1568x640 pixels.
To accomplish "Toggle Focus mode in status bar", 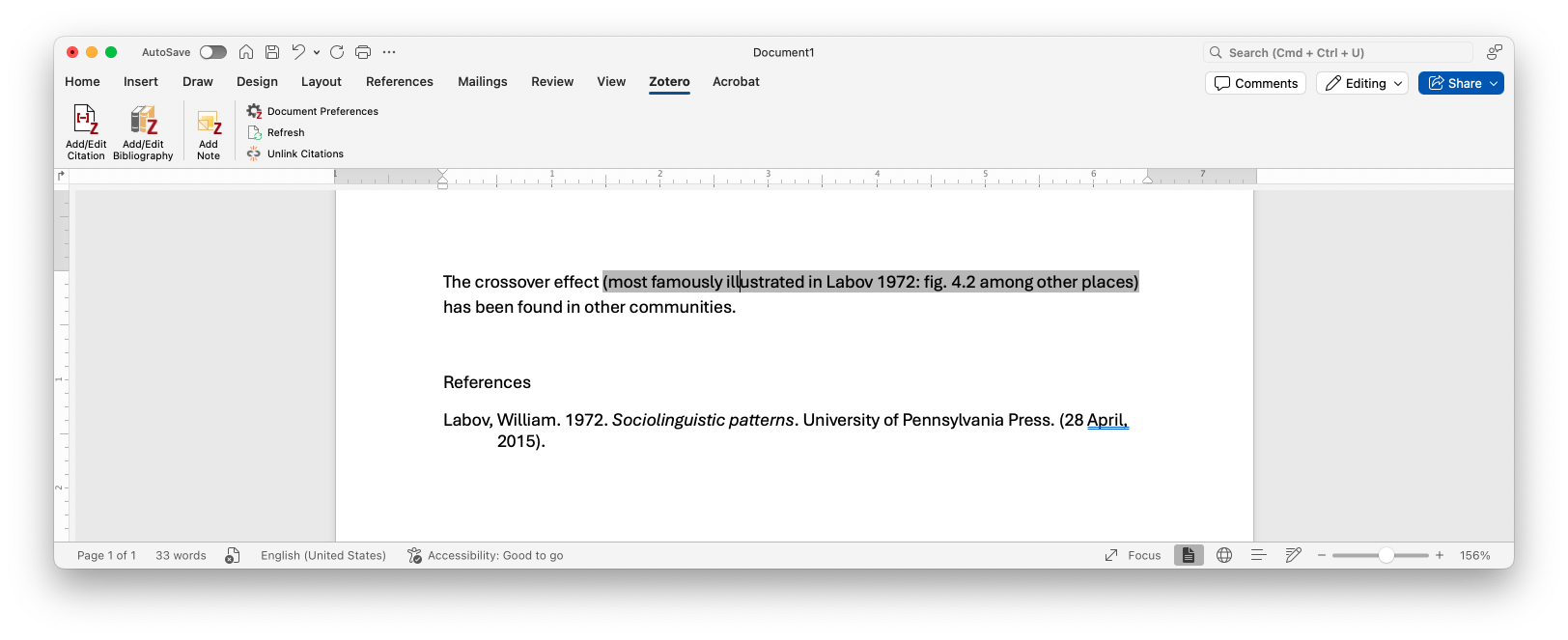I will 1134,555.
